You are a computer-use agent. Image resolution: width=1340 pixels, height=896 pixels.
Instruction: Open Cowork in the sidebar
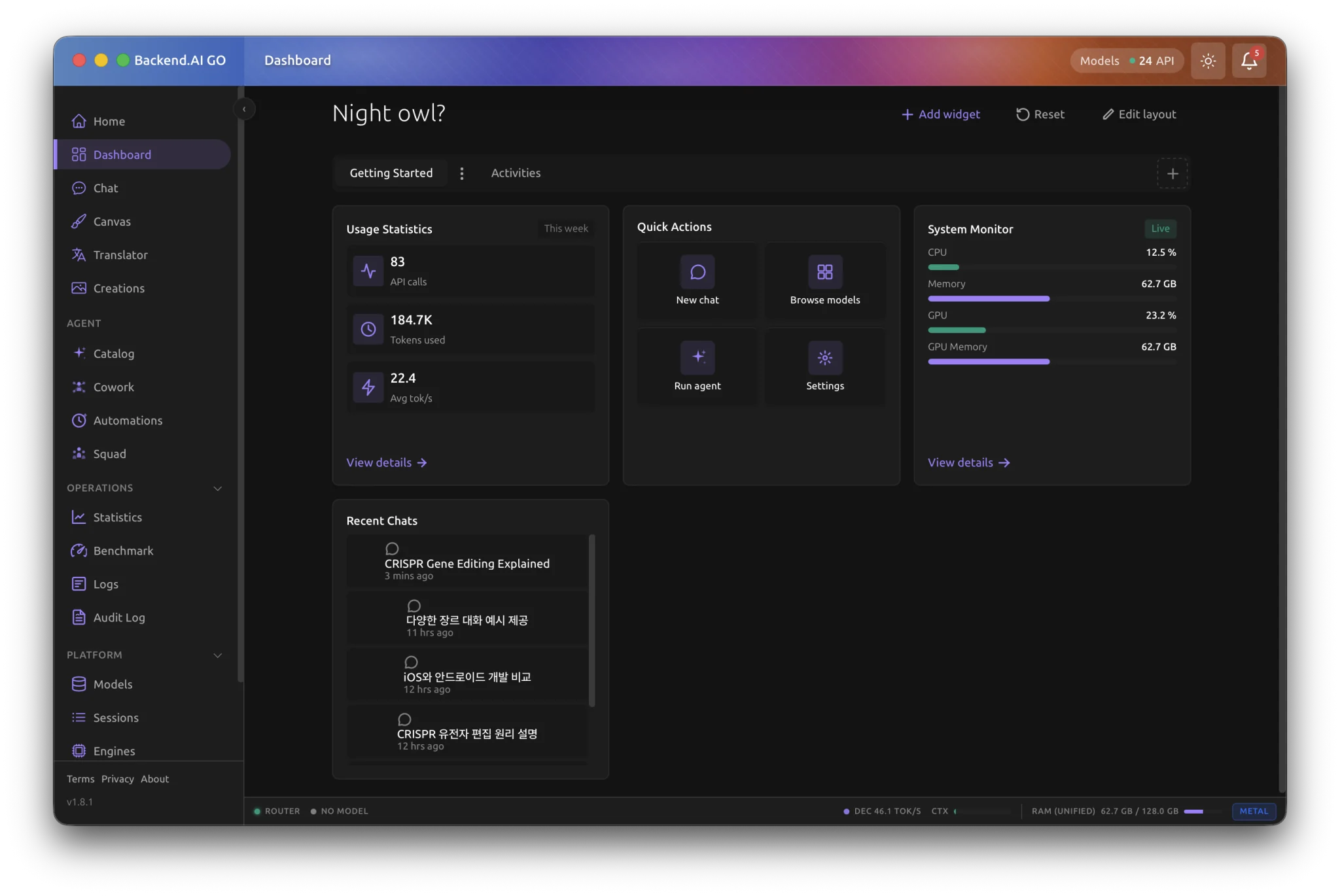143,387
